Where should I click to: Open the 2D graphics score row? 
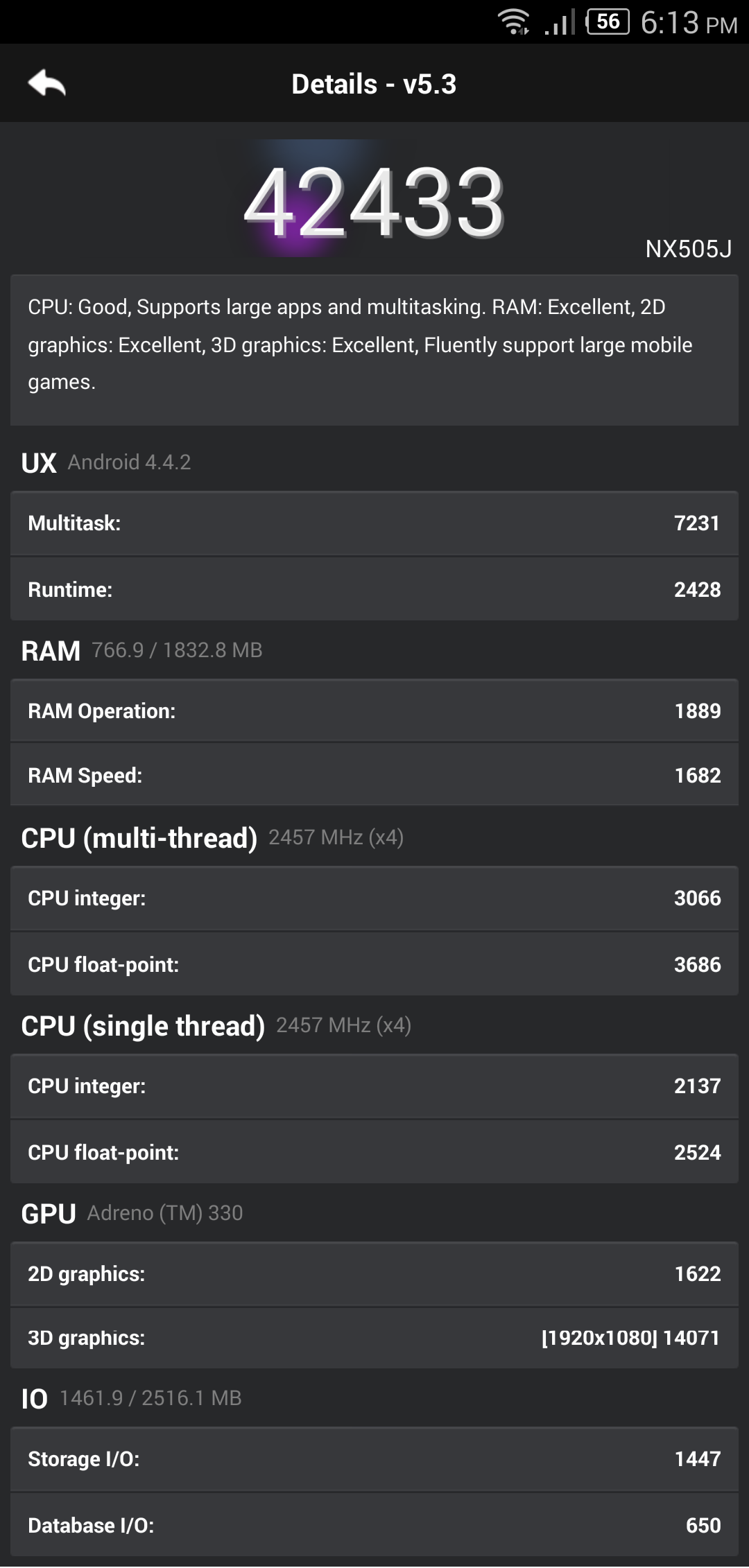374,1273
